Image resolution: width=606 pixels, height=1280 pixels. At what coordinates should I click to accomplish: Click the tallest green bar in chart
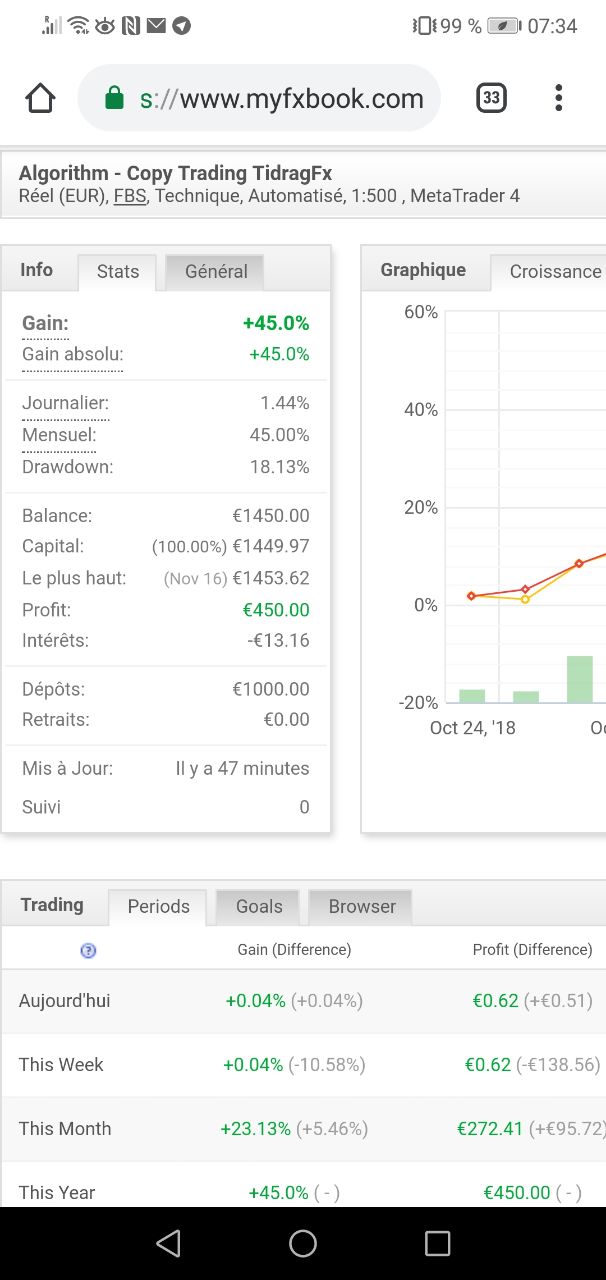[580, 679]
